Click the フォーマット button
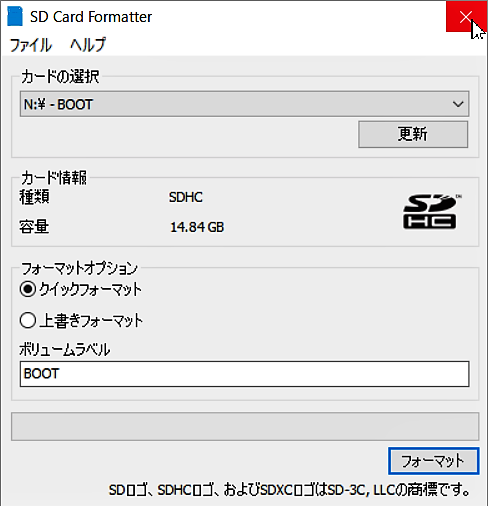Screen dimensions: 488x506 433,461
